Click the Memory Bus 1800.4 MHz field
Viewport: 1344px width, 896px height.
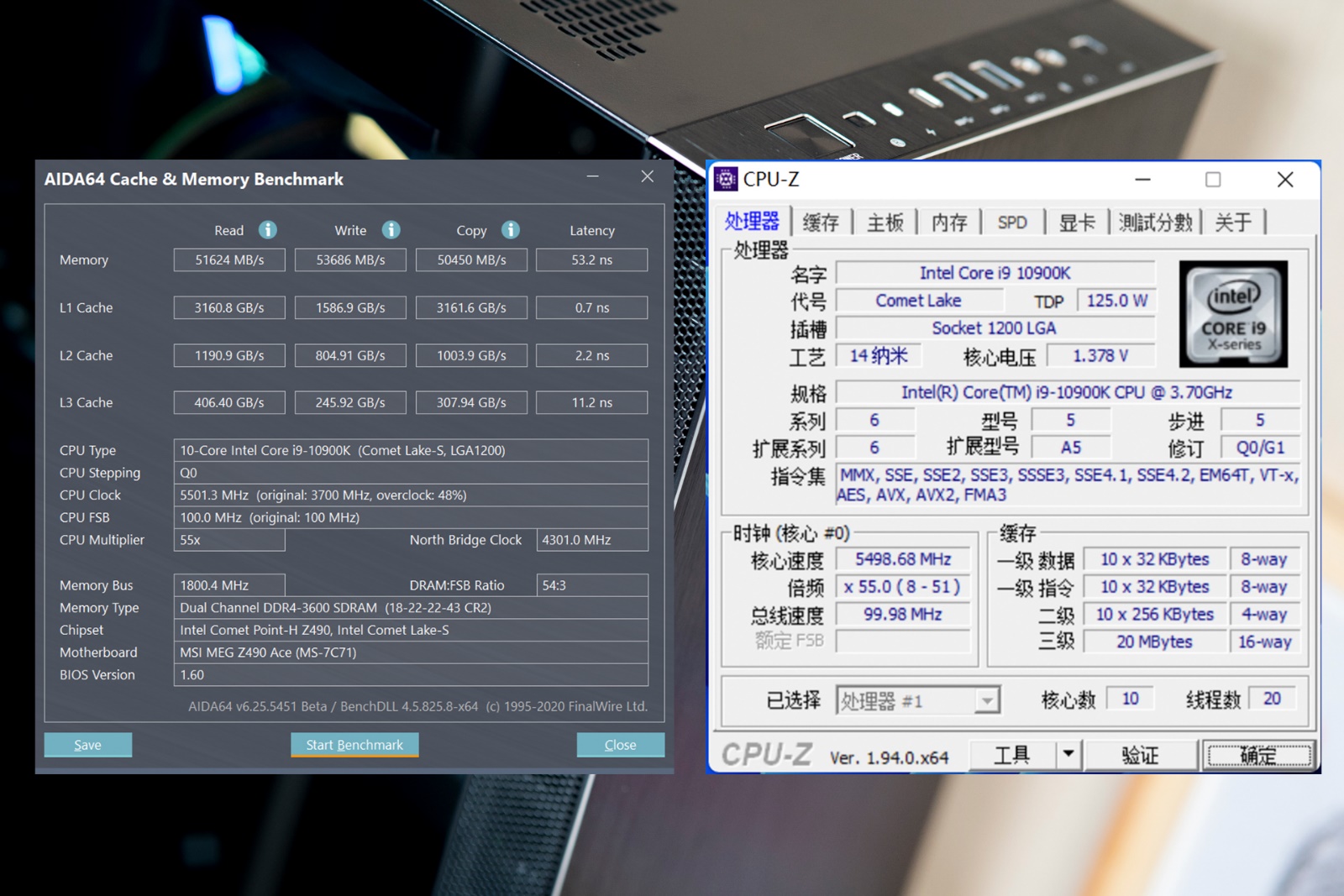tap(229, 585)
